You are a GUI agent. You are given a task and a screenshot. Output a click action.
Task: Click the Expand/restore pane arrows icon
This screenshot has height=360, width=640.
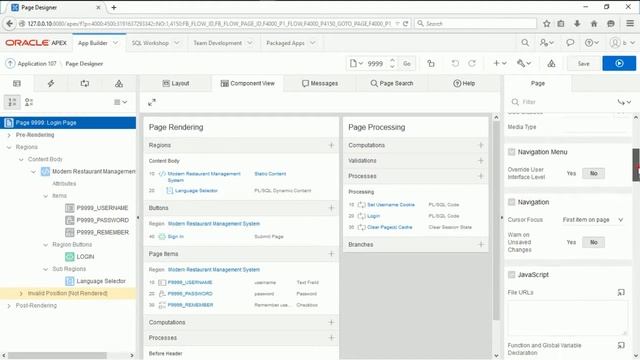click(152, 102)
